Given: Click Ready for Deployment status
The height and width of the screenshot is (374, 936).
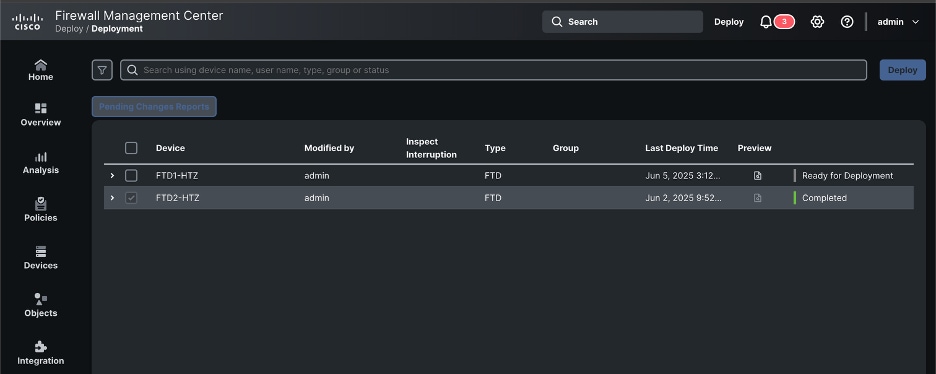Looking at the screenshot, I should [848, 175].
